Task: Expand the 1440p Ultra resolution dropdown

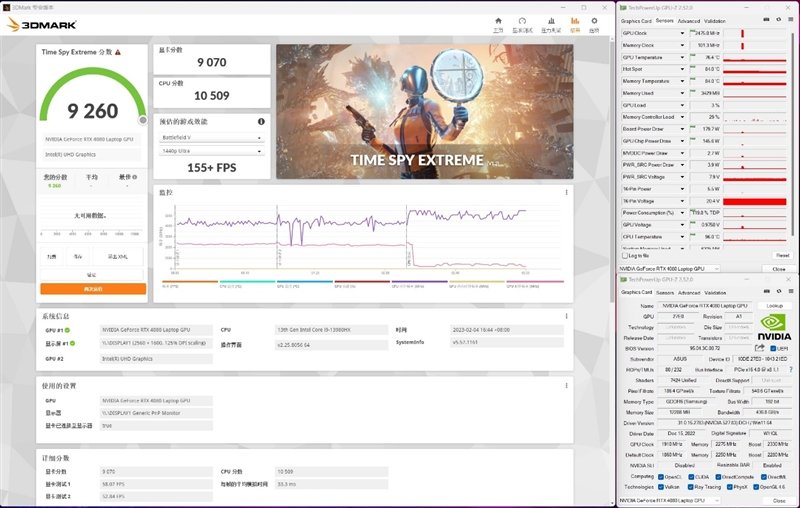Action: 211,151
